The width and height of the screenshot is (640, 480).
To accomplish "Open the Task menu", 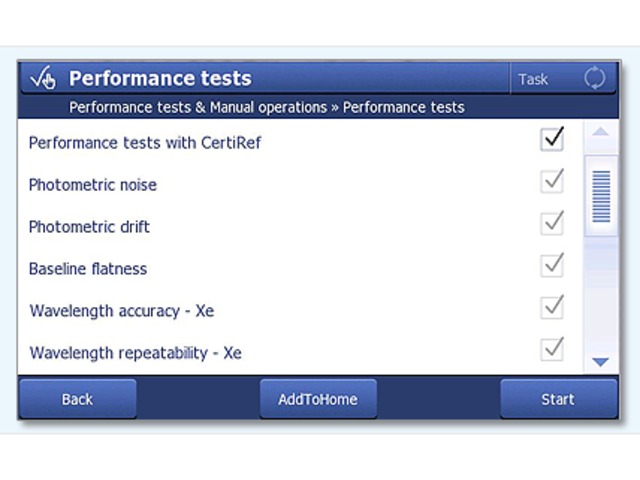I will (533, 79).
